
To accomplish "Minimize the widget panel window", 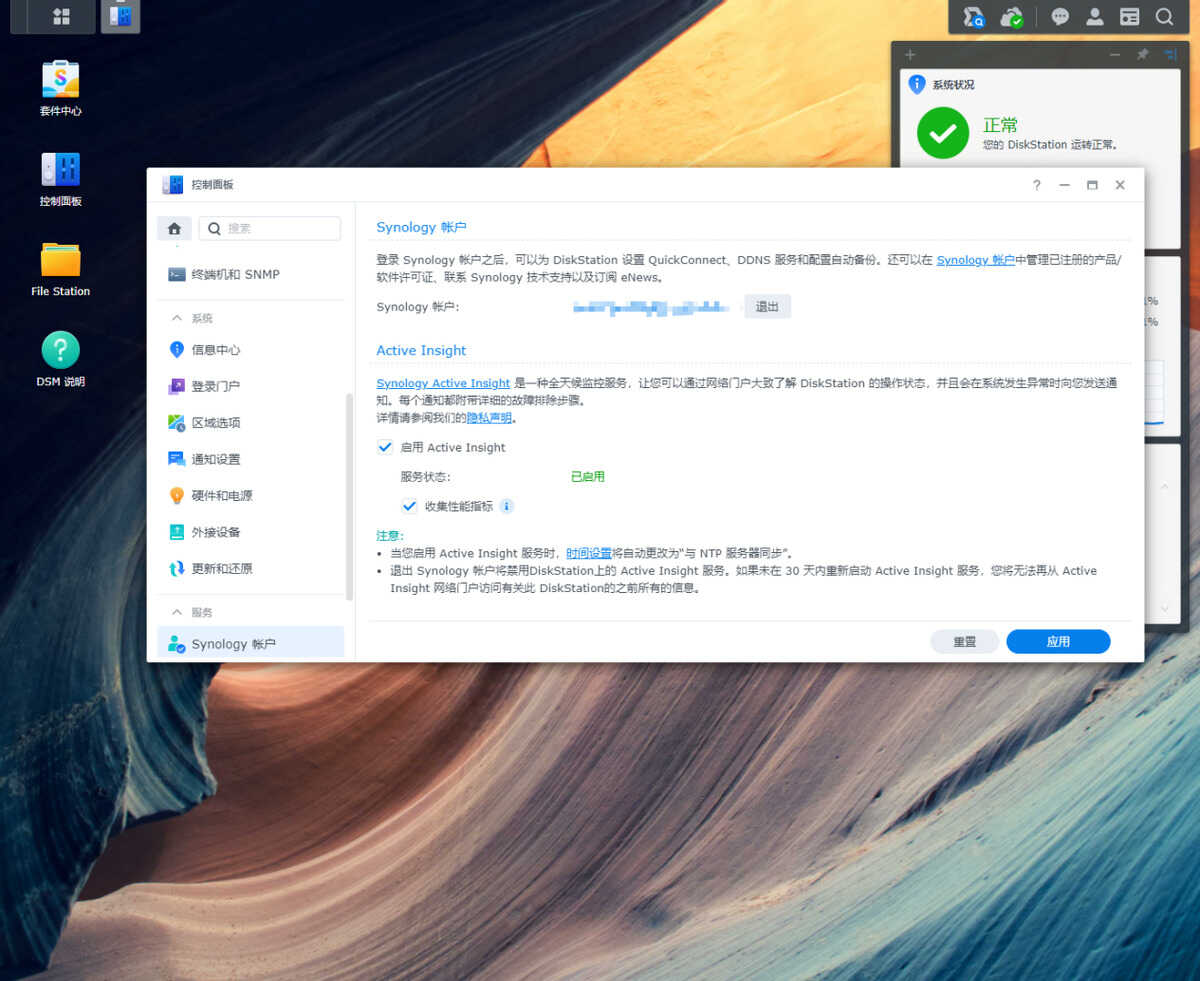I will click(1115, 54).
